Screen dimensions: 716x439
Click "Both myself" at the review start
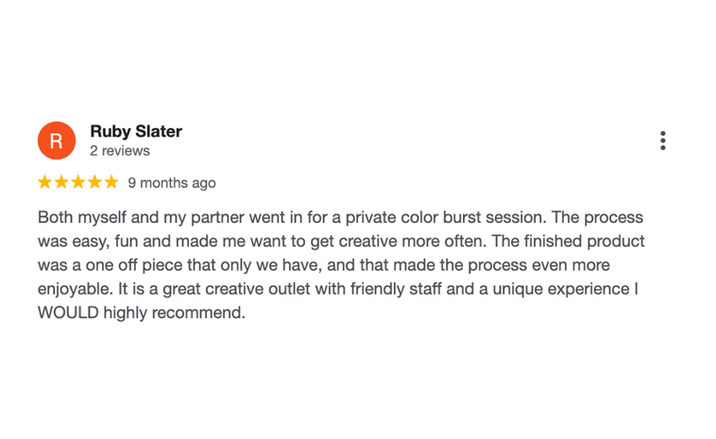point(78,217)
